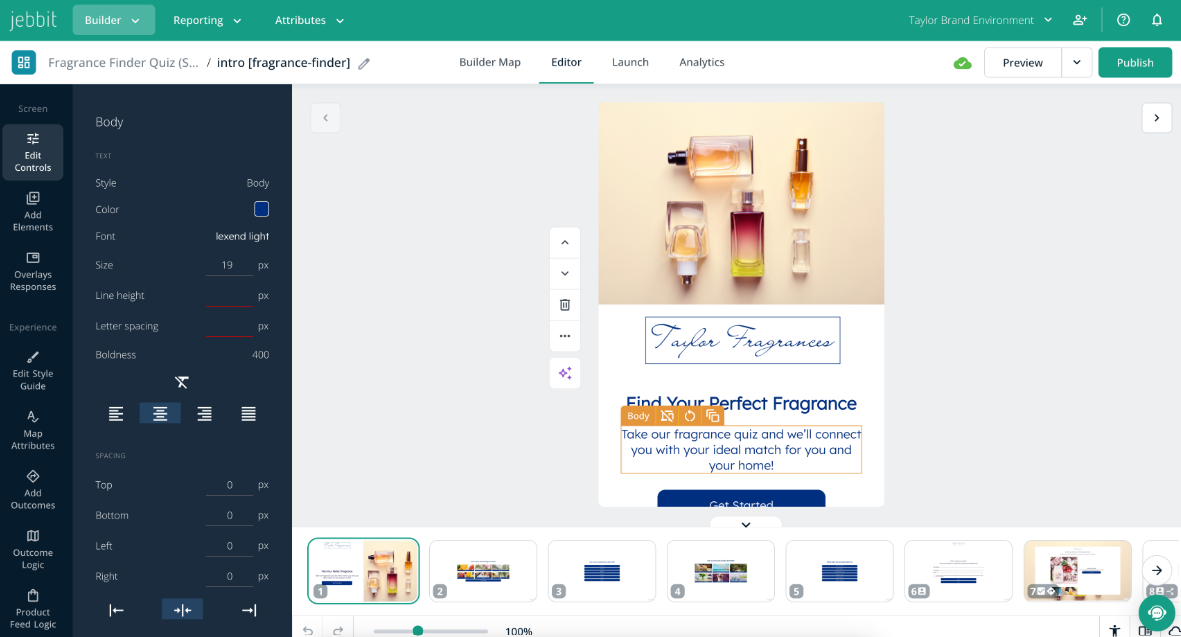The height and width of the screenshot is (637, 1181).
Task: Open the Reporting dropdown
Action: click(207, 20)
